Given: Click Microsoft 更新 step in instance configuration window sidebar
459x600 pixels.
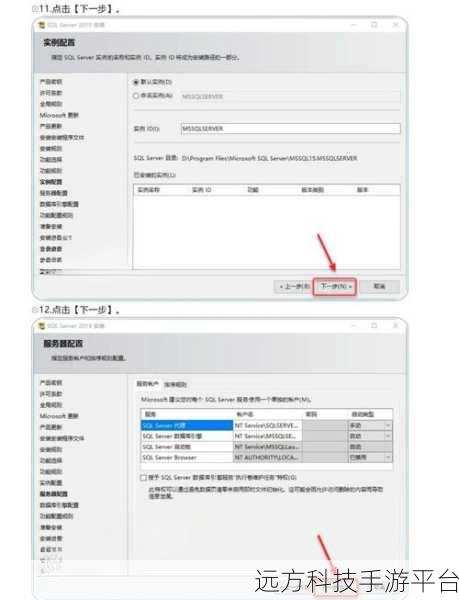Looking at the screenshot, I should point(59,115).
